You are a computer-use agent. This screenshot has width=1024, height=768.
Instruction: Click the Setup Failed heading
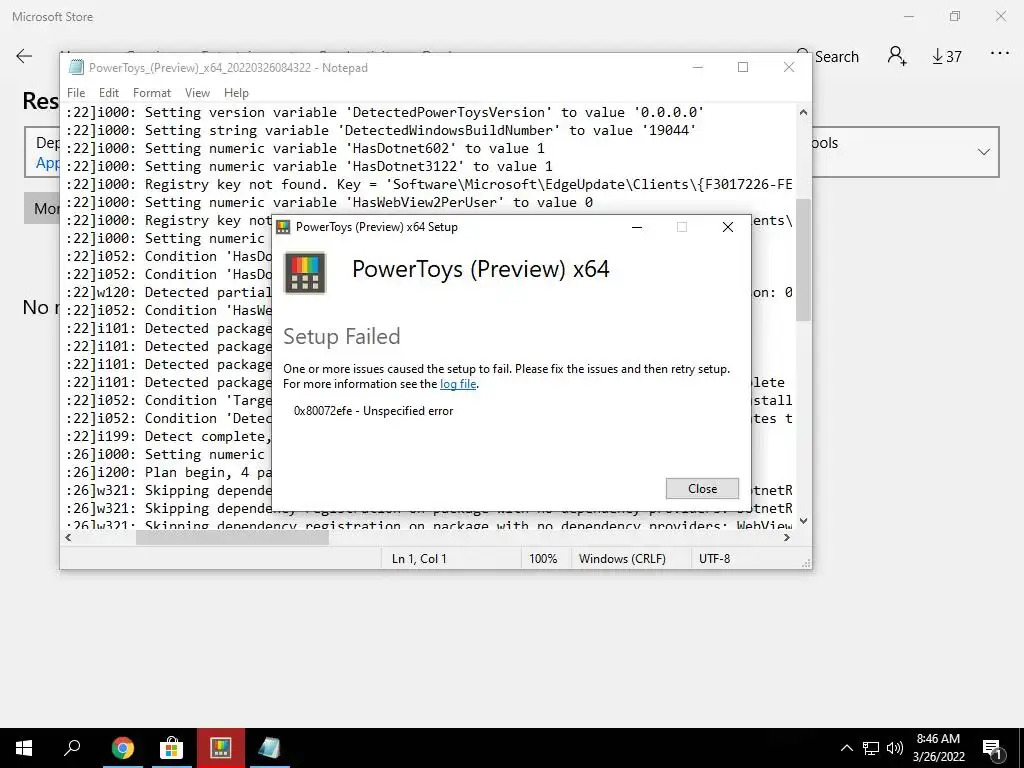[x=342, y=336]
